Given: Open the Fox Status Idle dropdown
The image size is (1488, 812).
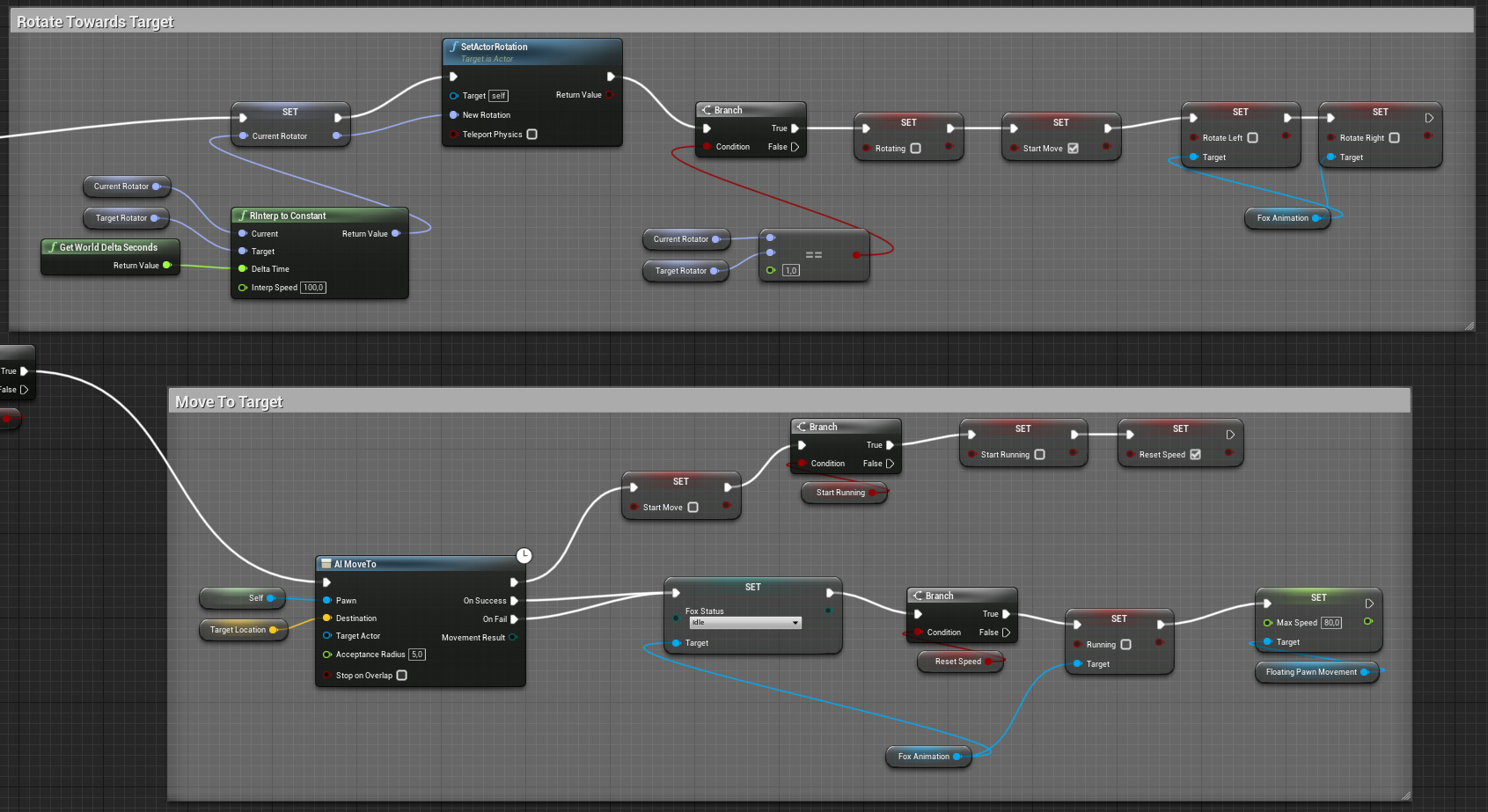Looking at the screenshot, I should point(744,623).
